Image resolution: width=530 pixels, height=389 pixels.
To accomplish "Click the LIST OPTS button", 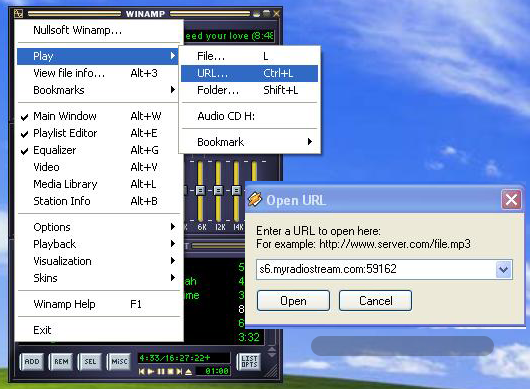I will 249,362.
